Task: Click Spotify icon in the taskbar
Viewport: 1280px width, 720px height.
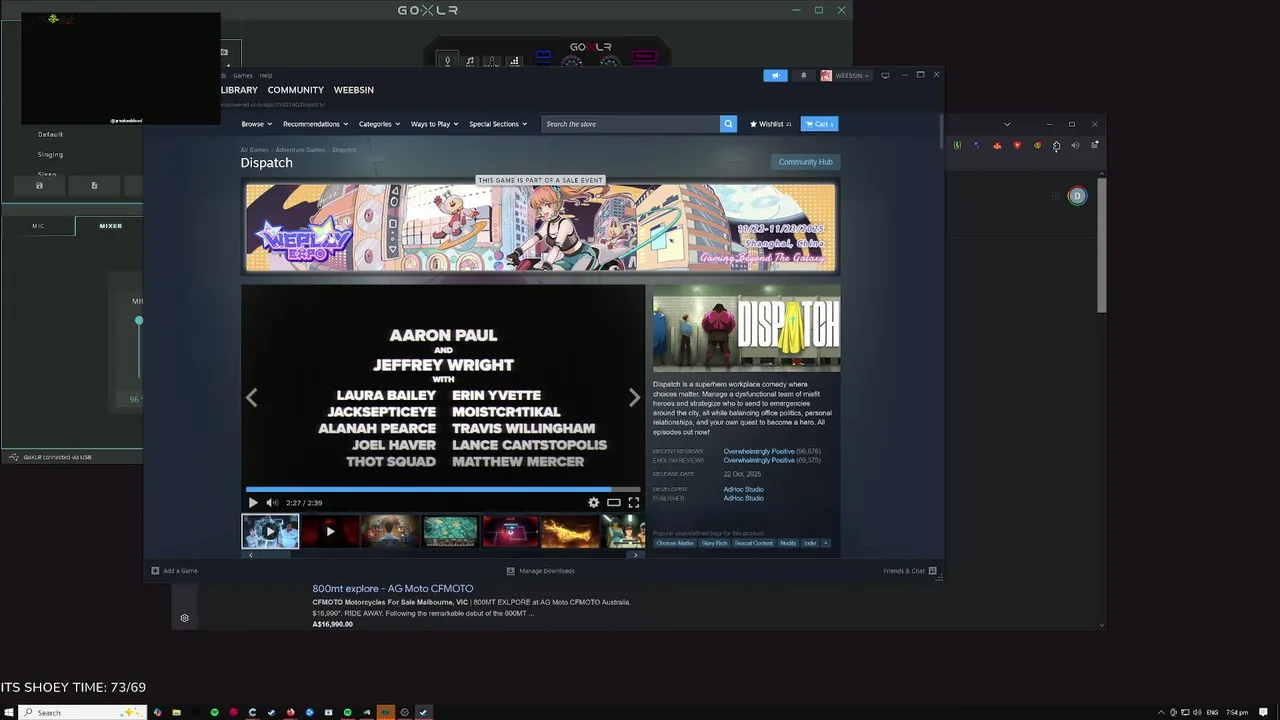Action: click(214, 712)
